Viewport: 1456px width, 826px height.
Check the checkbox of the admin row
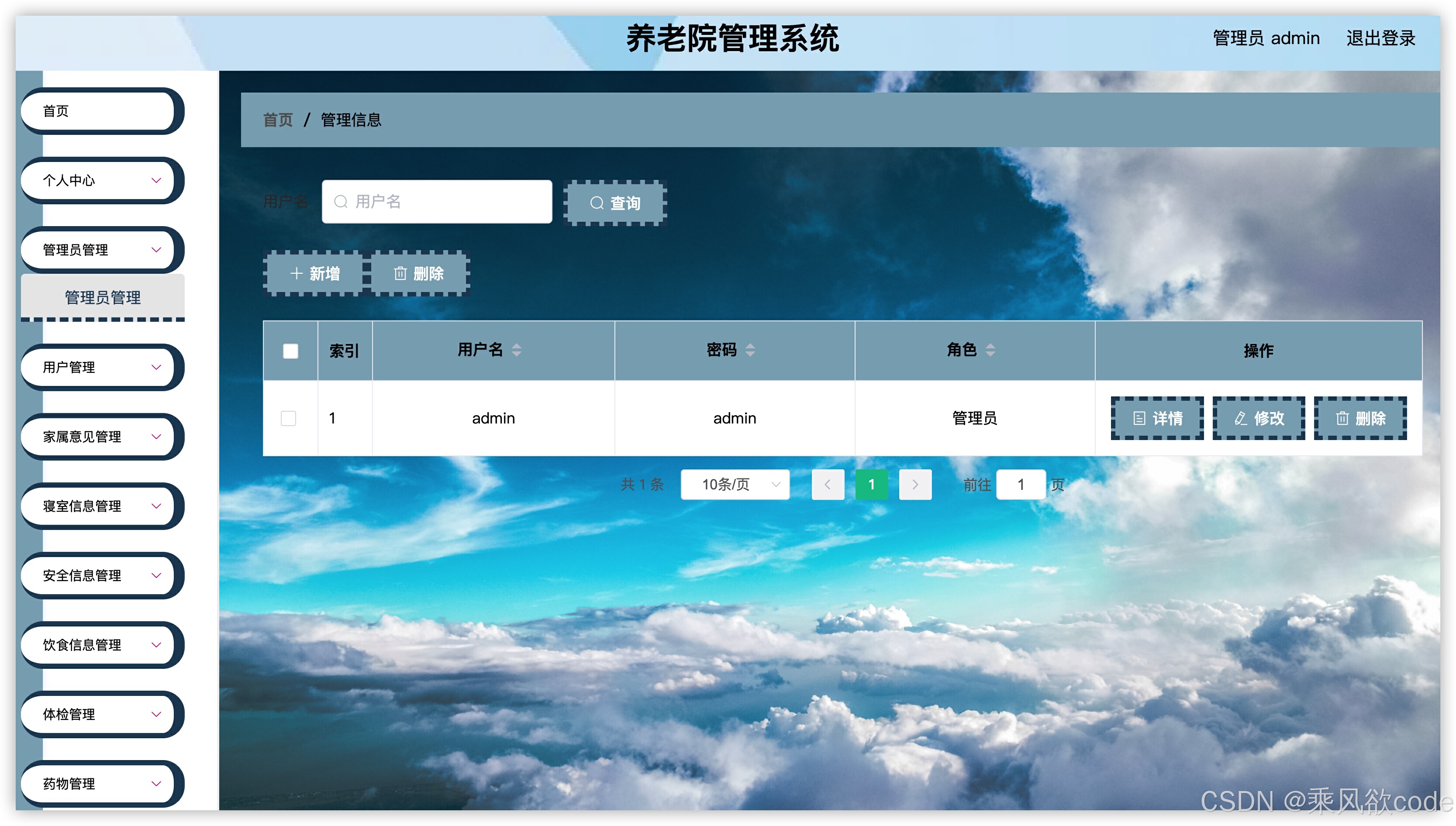pos(288,419)
